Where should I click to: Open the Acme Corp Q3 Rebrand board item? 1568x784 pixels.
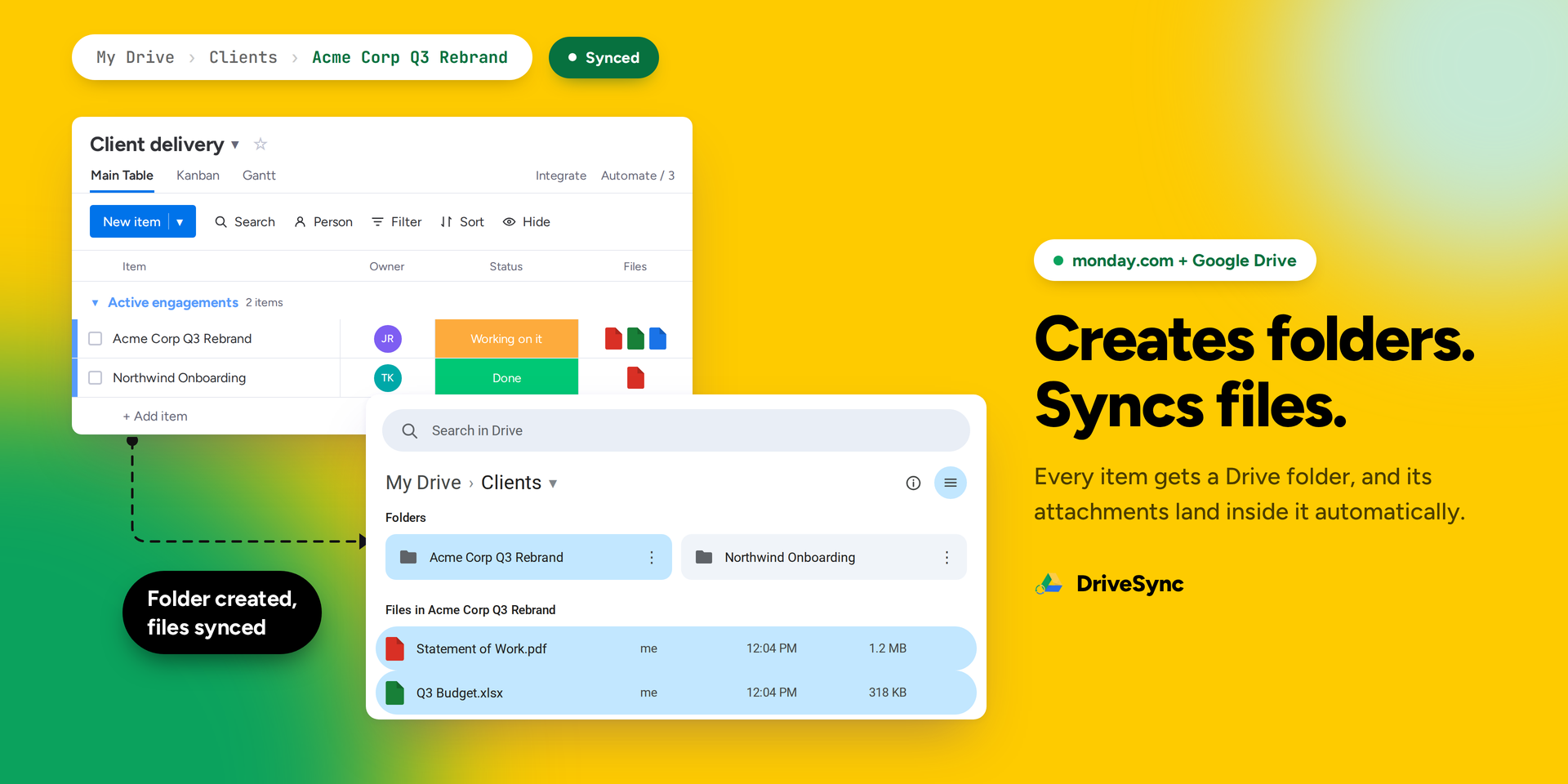[182, 339]
